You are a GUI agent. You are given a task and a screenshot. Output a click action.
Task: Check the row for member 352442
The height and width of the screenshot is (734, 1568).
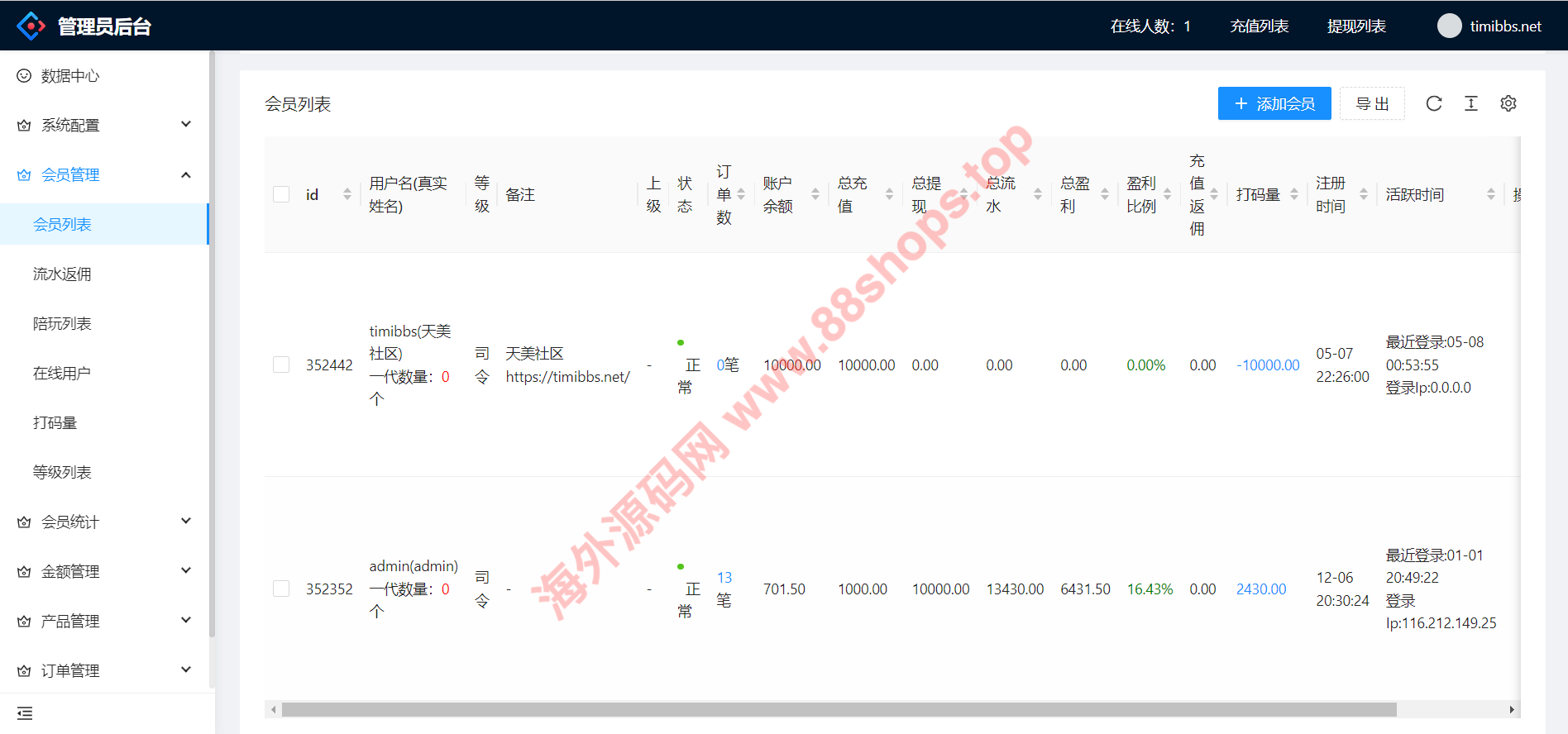(281, 365)
